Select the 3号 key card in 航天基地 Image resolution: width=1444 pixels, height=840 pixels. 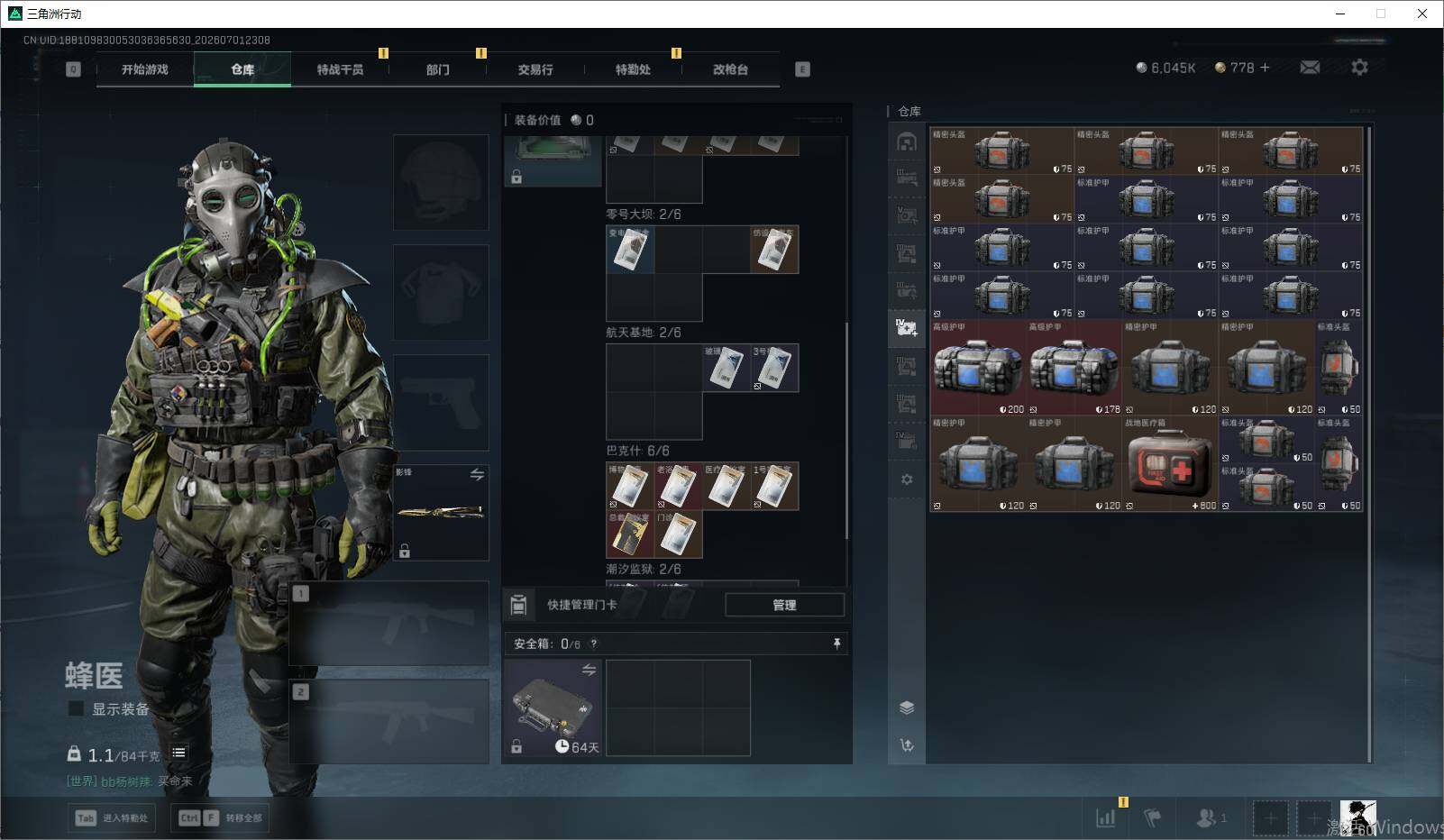coord(775,368)
